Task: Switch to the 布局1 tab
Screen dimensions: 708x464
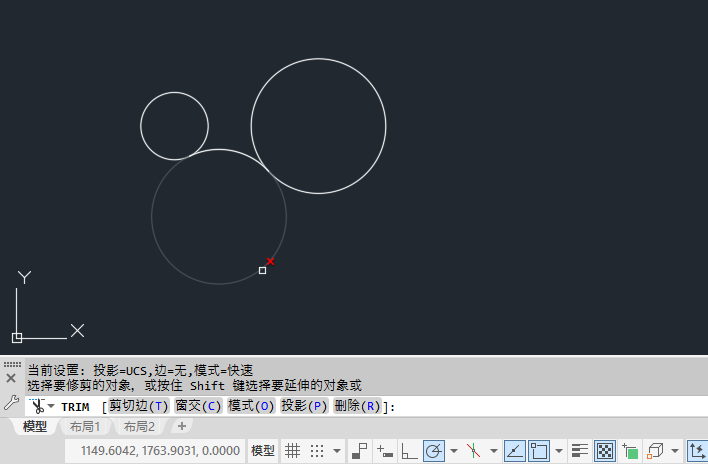Action: 84,427
